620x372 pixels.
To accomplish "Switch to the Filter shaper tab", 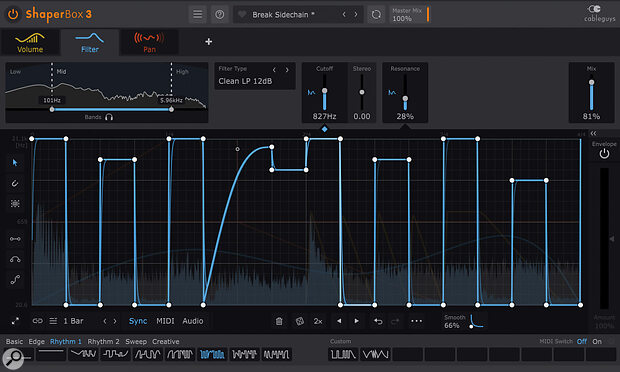I will point(90,42).
